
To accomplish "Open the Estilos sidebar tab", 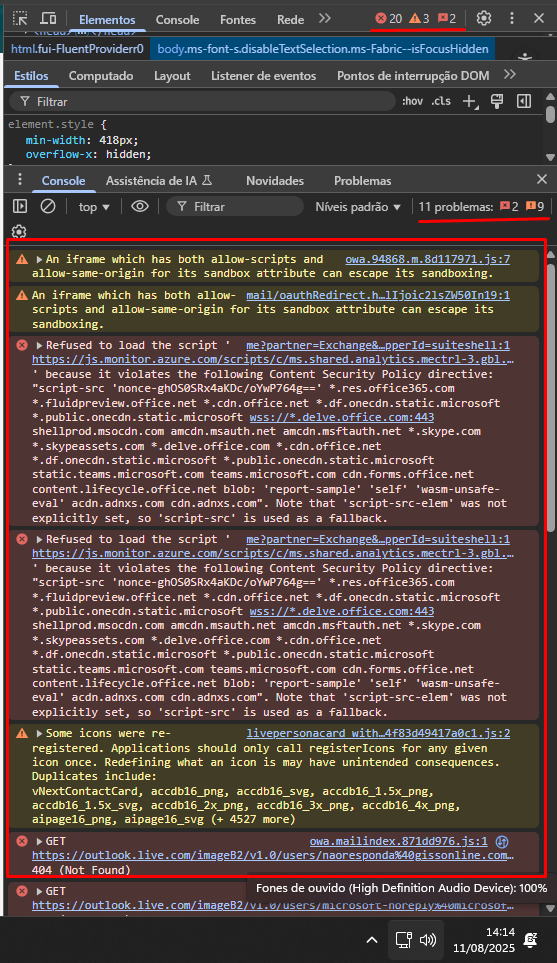I will click(x=31, y=76).
